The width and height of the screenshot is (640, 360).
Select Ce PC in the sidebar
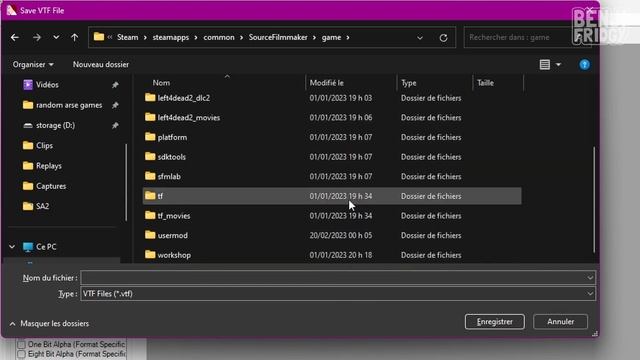[x=46, y=247]
